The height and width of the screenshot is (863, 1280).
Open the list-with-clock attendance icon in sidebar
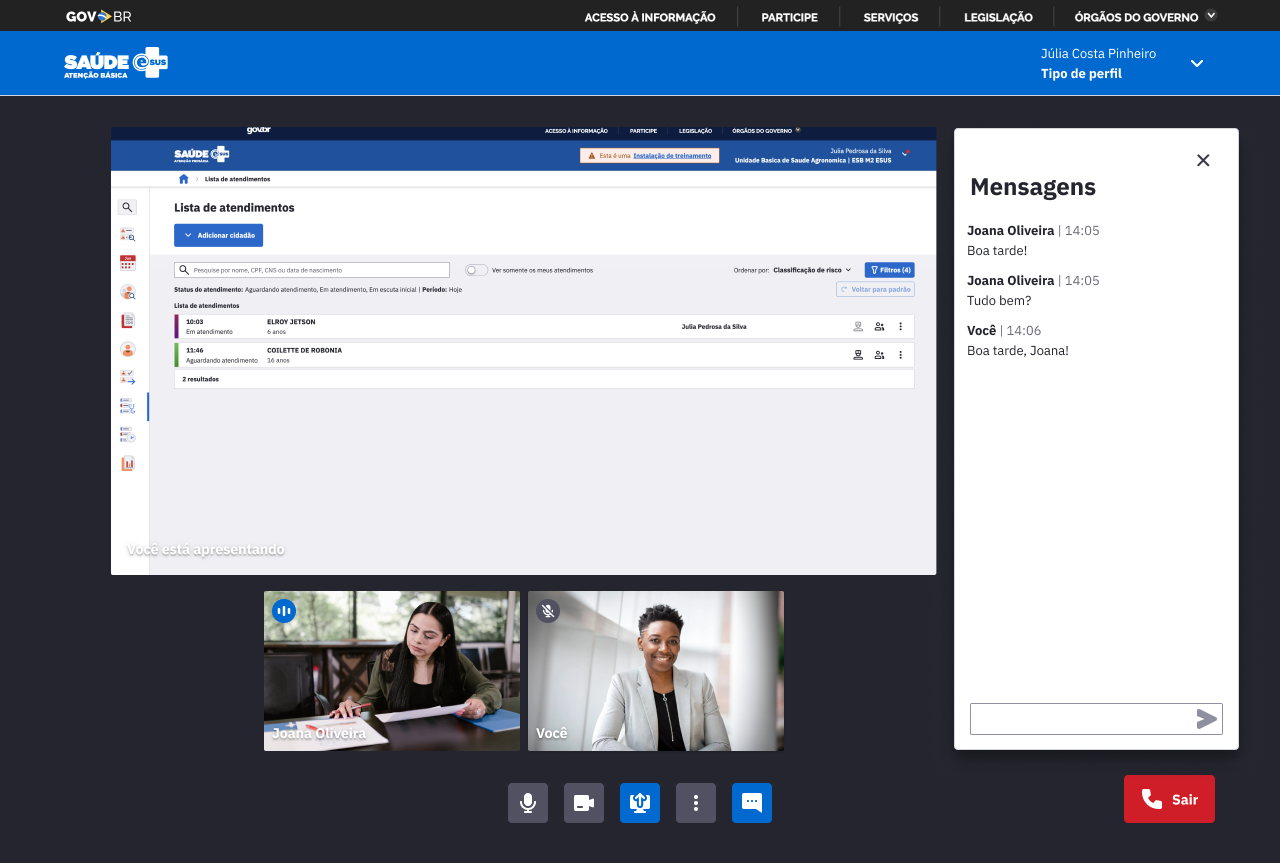(x=127, y=434)
